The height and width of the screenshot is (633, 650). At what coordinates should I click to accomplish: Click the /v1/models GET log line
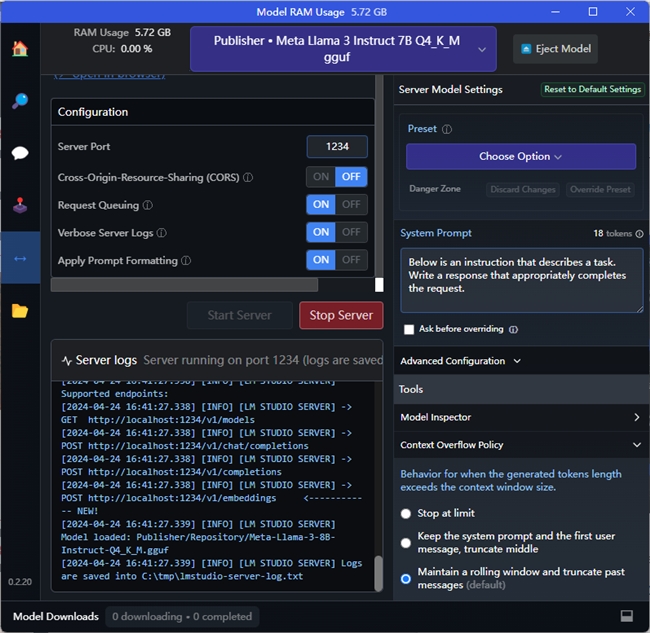click(x=158, y=420)
